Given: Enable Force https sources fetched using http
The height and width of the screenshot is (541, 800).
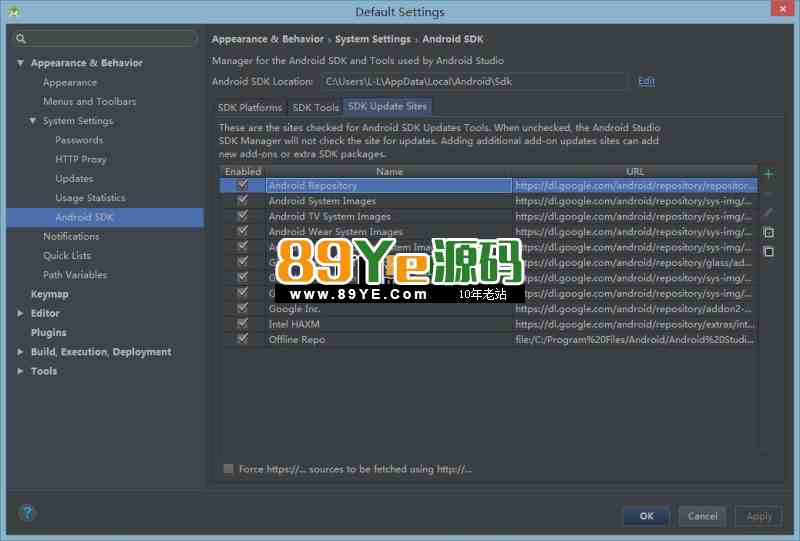Looking at the screenshot, I should pos(229,469).
